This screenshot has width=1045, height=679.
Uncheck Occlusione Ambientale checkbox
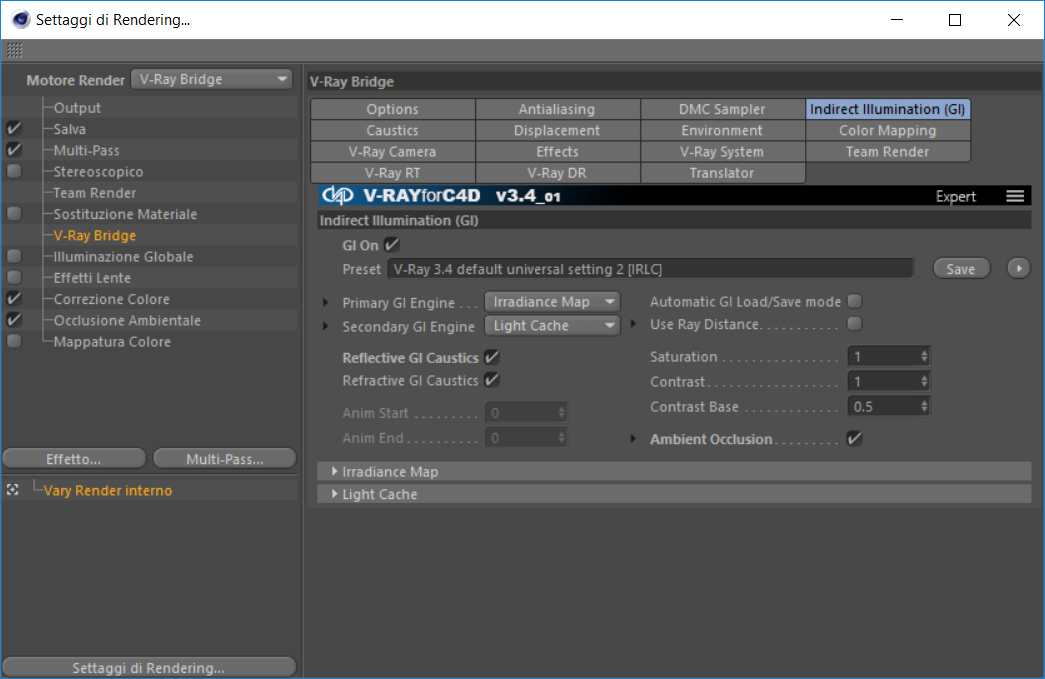pos(14,321)
